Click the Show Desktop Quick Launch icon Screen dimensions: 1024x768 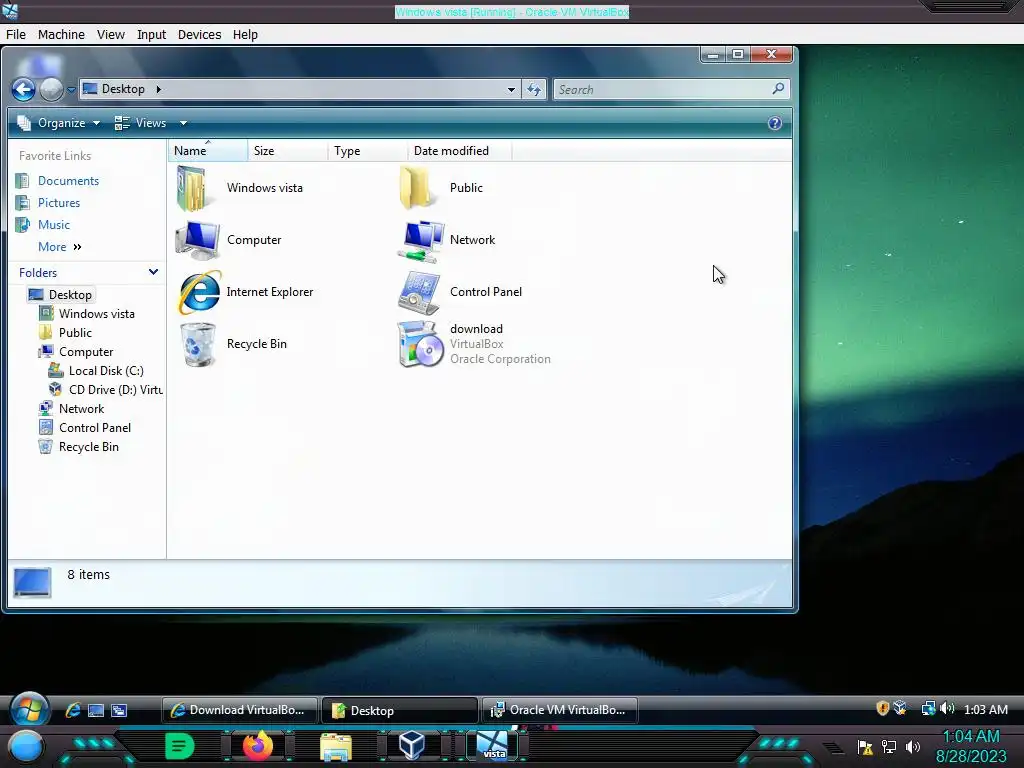[96, 710]
